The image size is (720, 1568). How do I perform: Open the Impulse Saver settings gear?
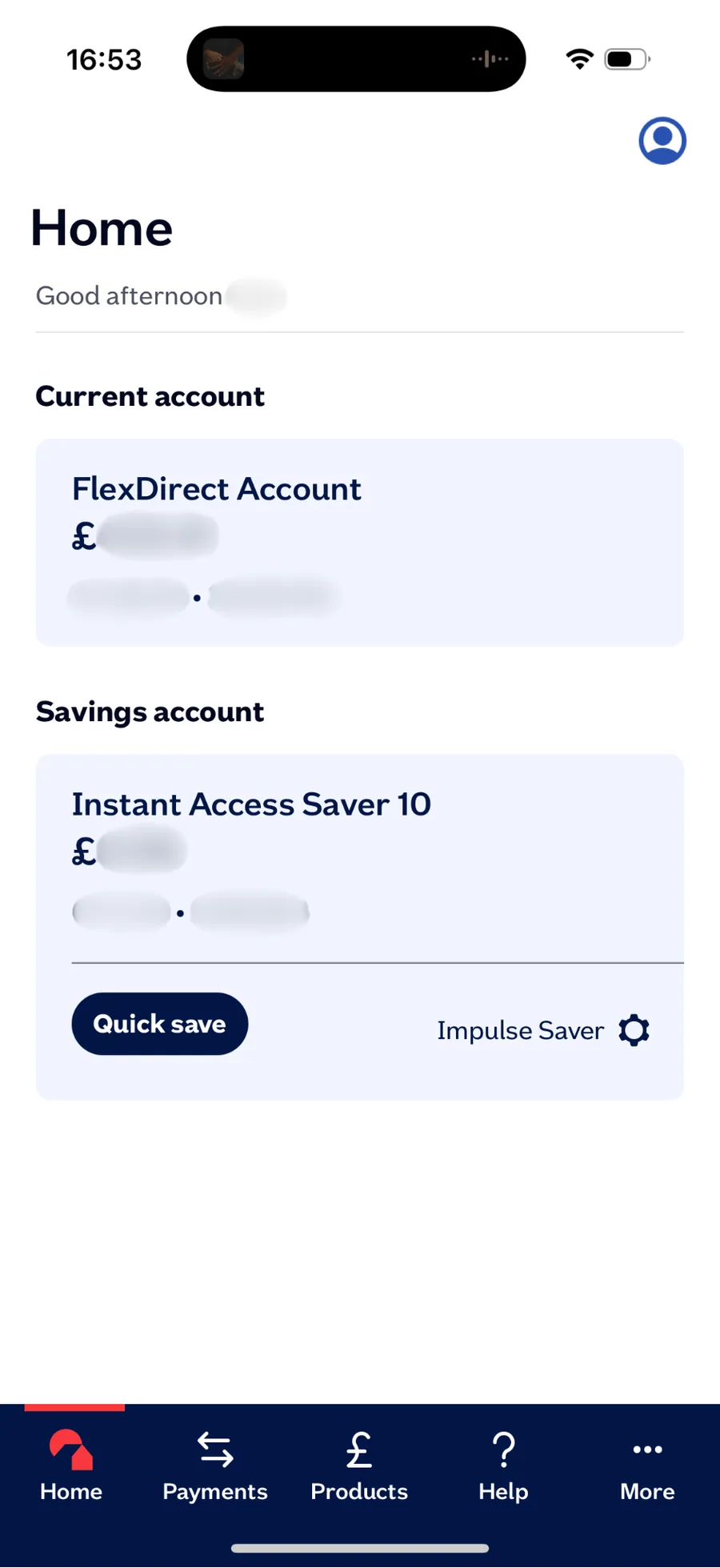(x=633, y=1030)
